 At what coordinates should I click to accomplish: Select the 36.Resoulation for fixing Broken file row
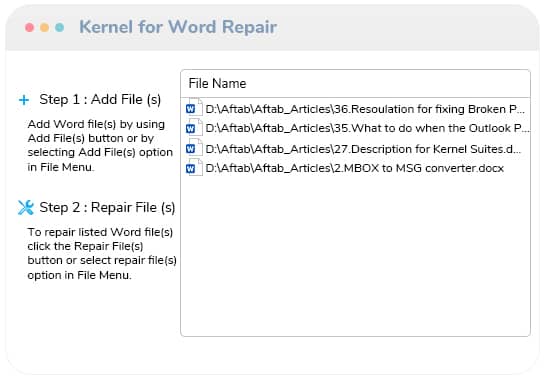[x=355, y=109]
